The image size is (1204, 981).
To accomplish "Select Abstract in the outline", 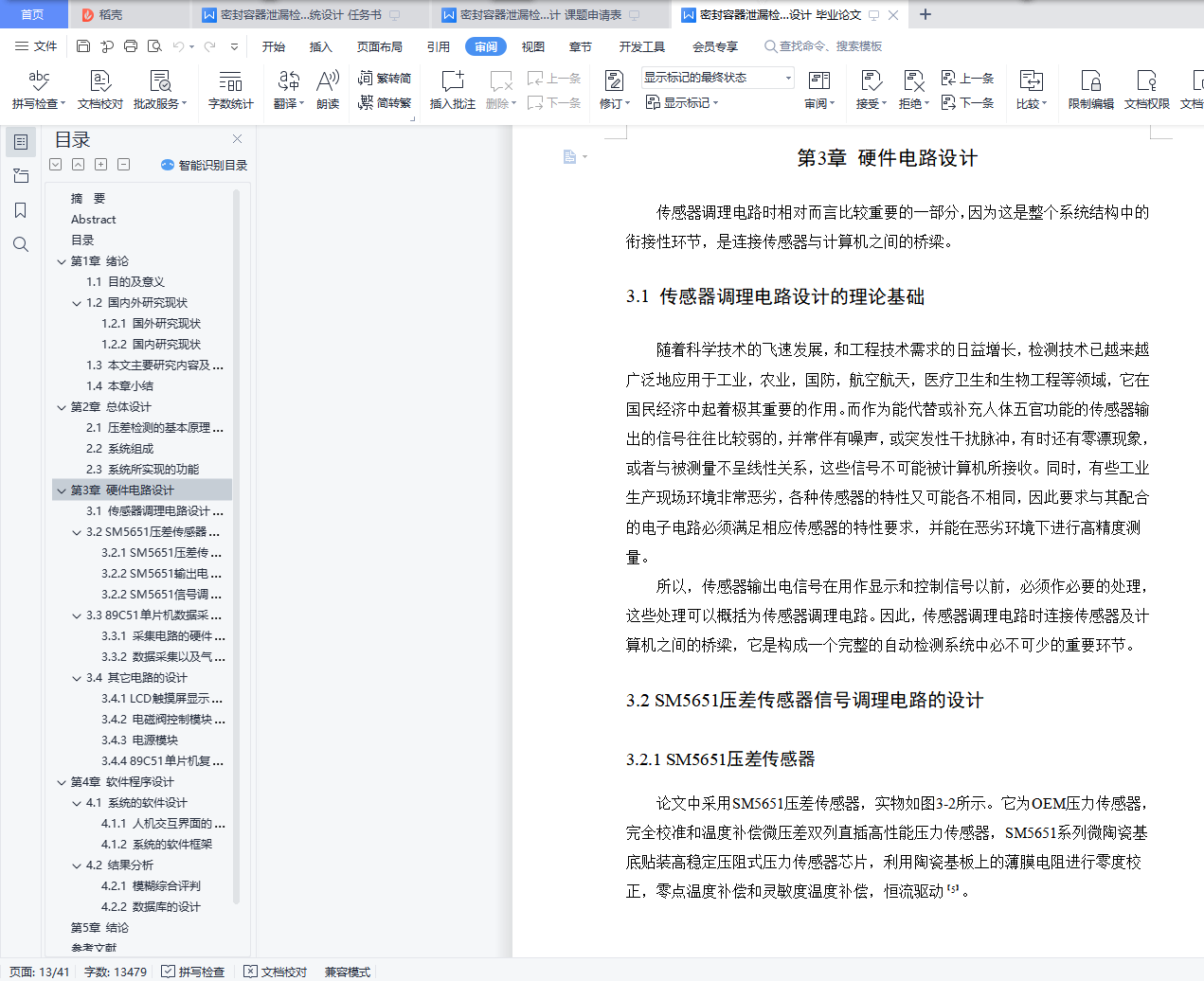I will [x=93, y=220].
